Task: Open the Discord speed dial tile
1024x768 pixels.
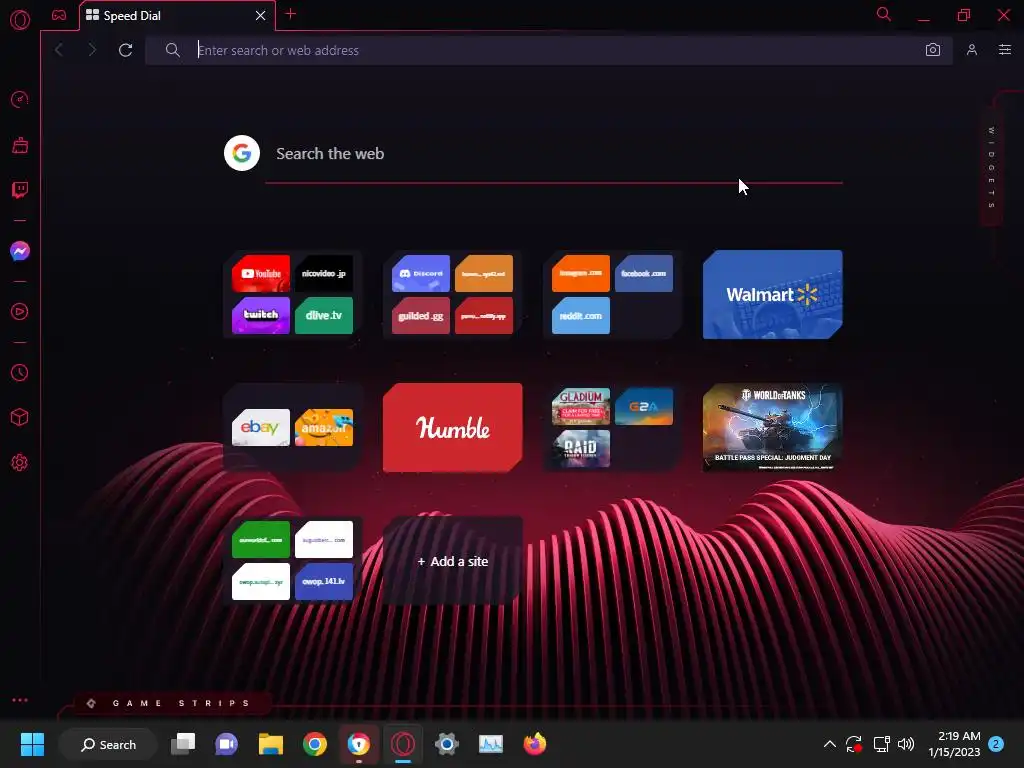Action: tap(421, 274)
